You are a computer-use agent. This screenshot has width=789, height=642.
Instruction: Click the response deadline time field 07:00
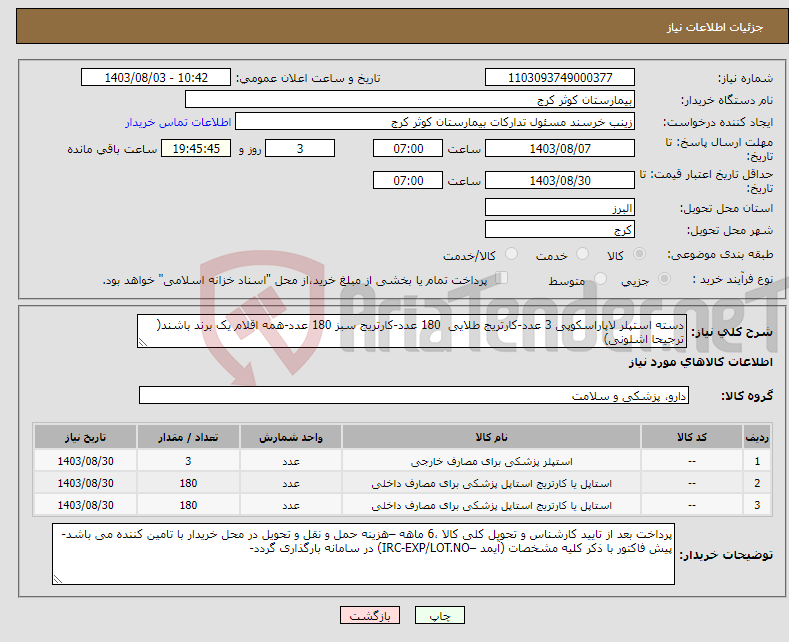click(x=408, y=148)
